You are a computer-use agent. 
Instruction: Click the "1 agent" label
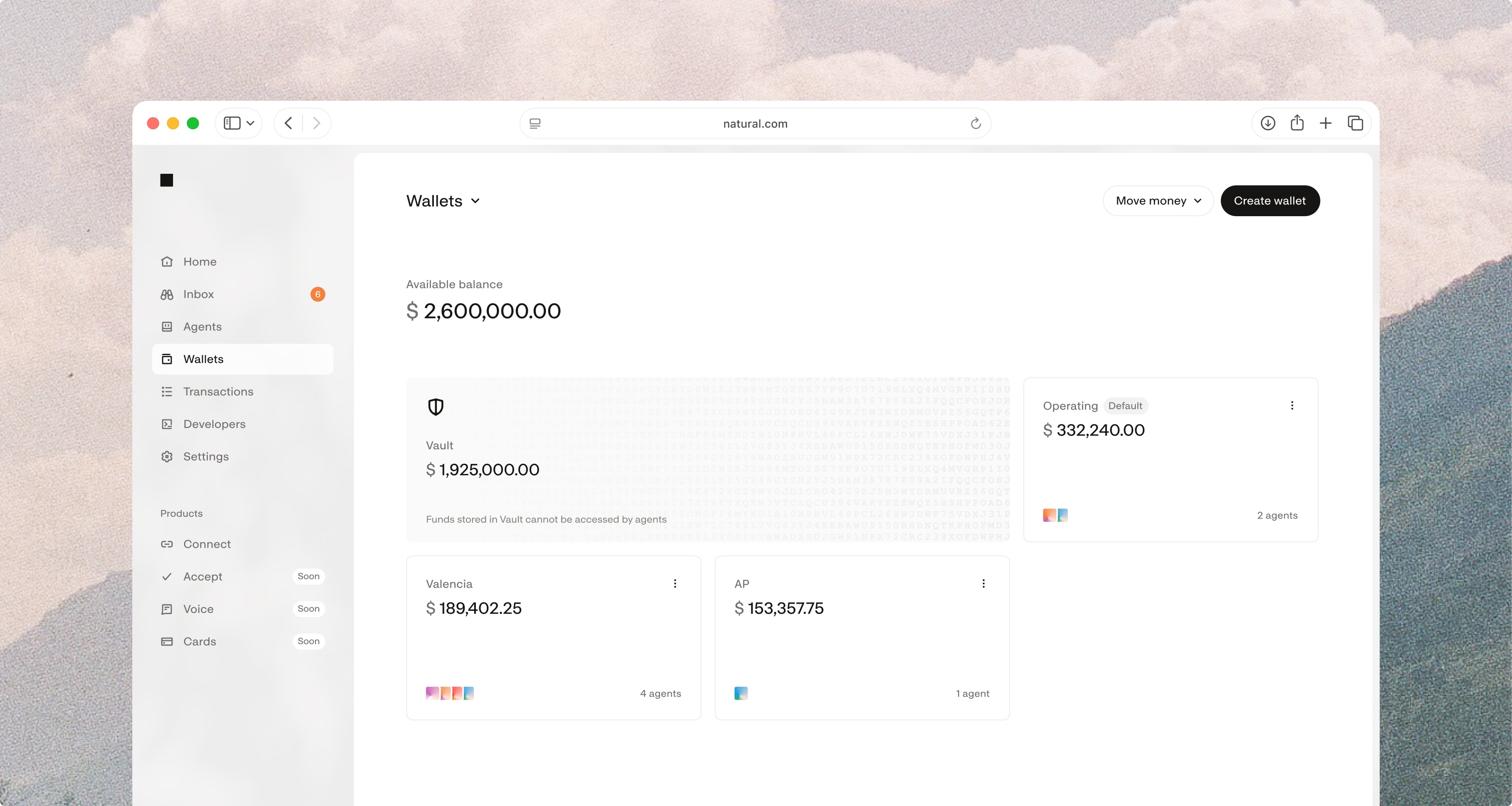(973, 693)
